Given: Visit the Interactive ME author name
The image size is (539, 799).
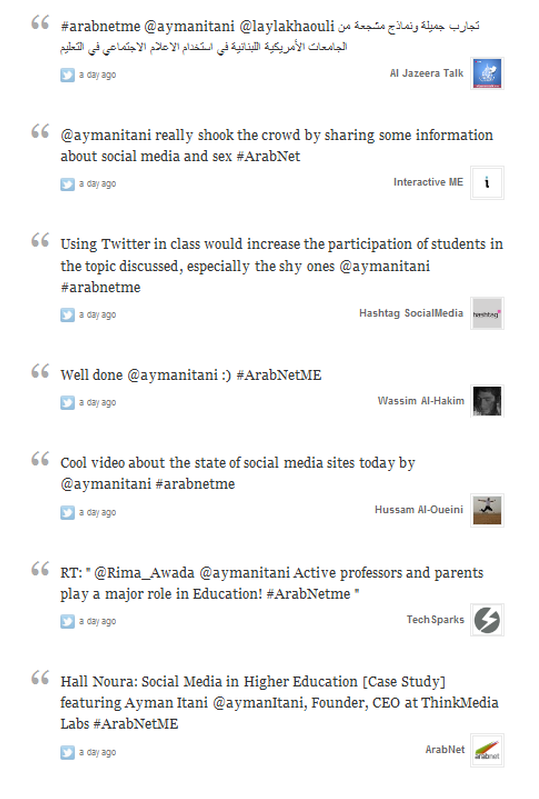Looking at the screenshot, I should tap(428, 182).
